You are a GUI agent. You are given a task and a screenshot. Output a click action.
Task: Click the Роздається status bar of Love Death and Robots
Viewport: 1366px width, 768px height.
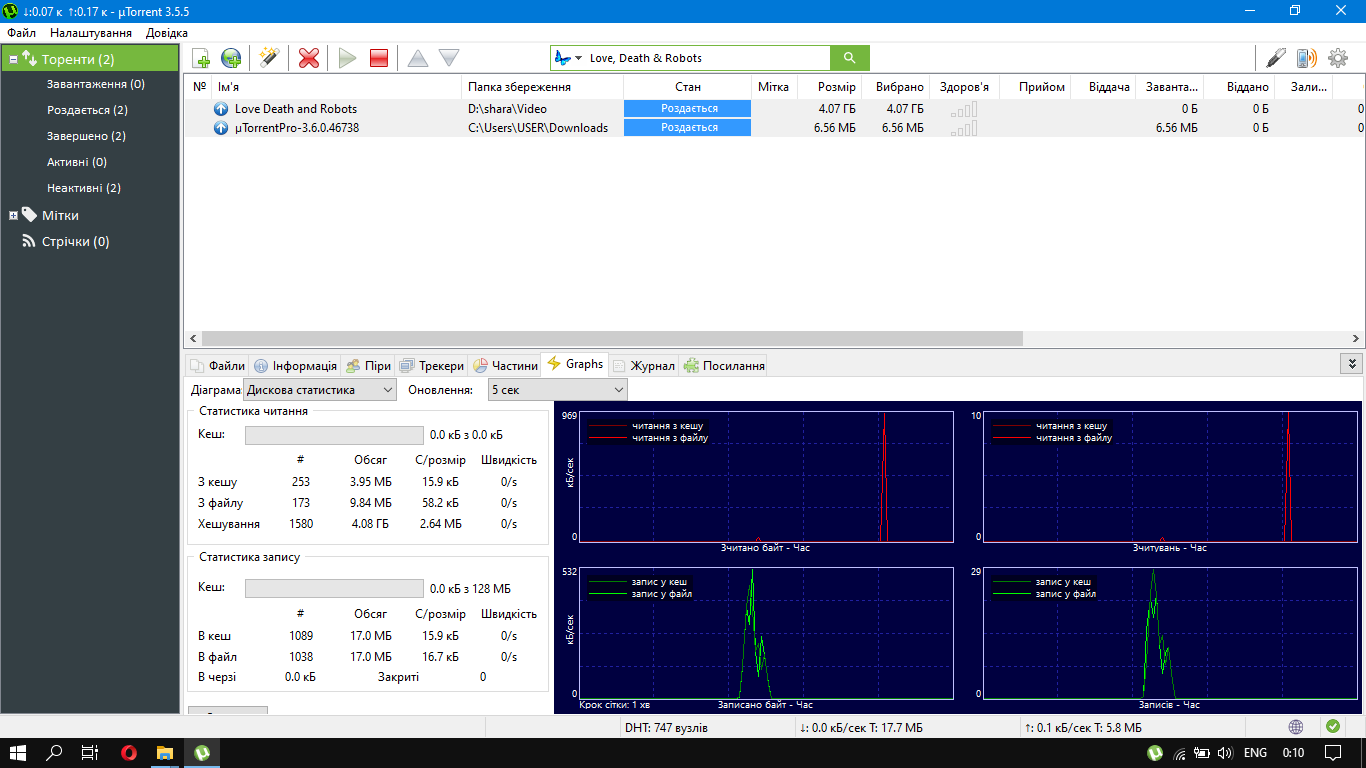[687, 108]
